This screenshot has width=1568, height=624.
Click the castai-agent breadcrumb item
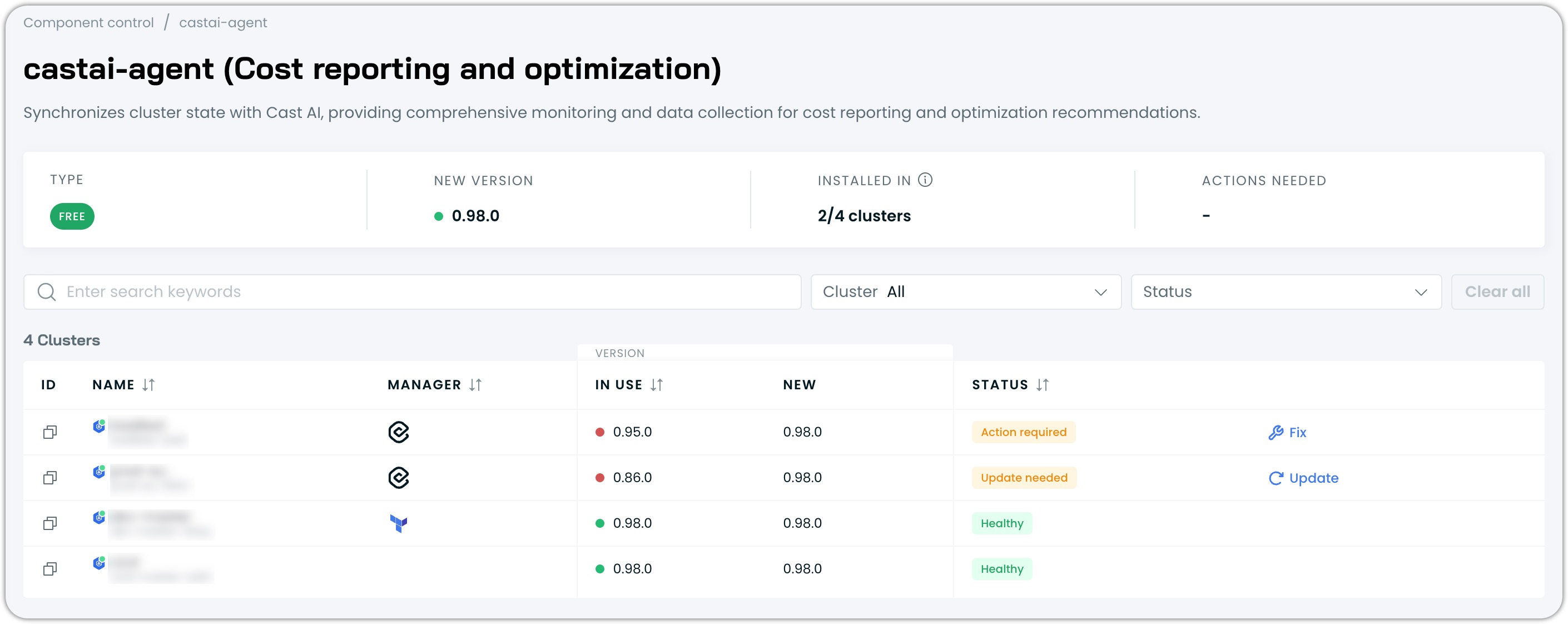[x=223, y=23]
